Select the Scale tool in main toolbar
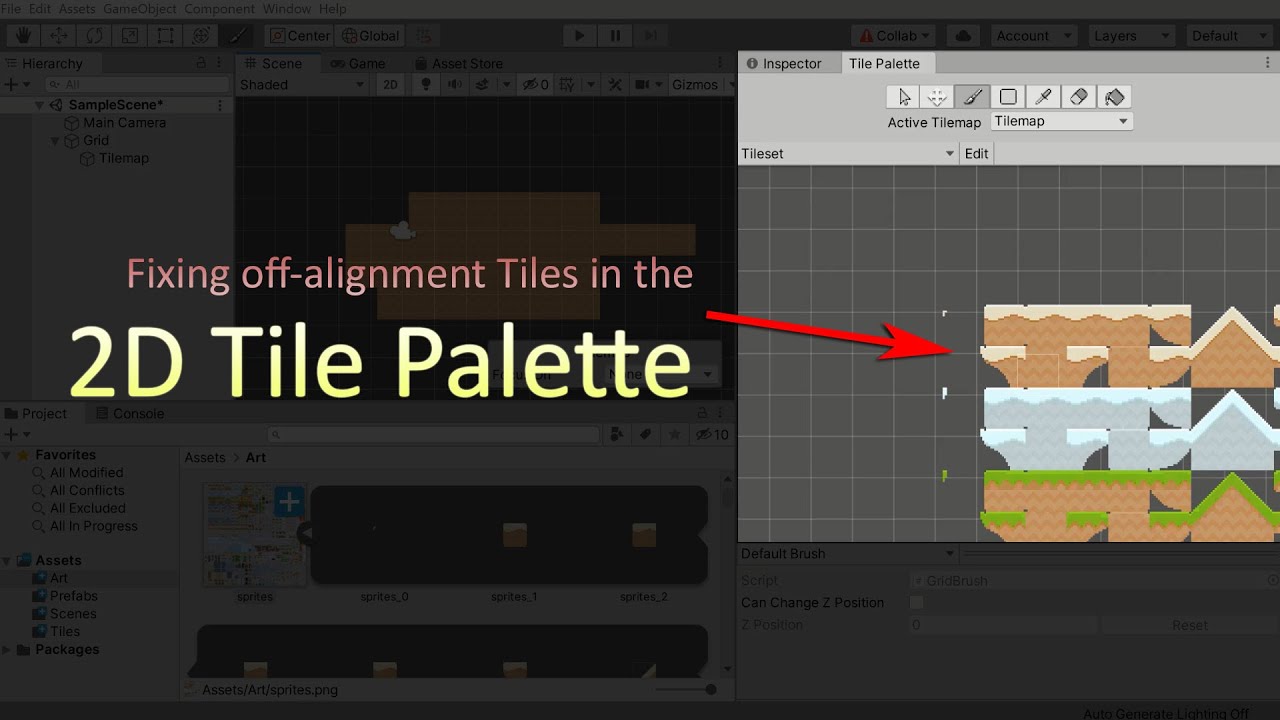Image resolution: width=1280 pixels, height=720 pixels. pyautogui.click(x=130, y=36)
